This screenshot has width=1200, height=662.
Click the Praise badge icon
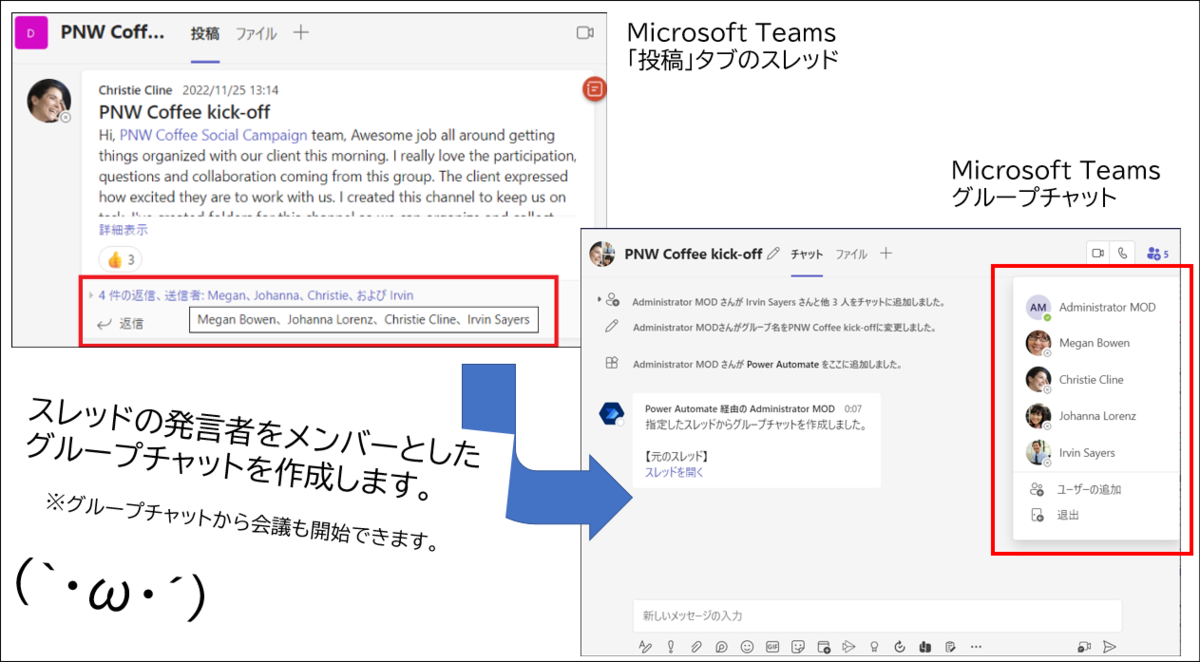pyautogui.click(x=874, y=647)
